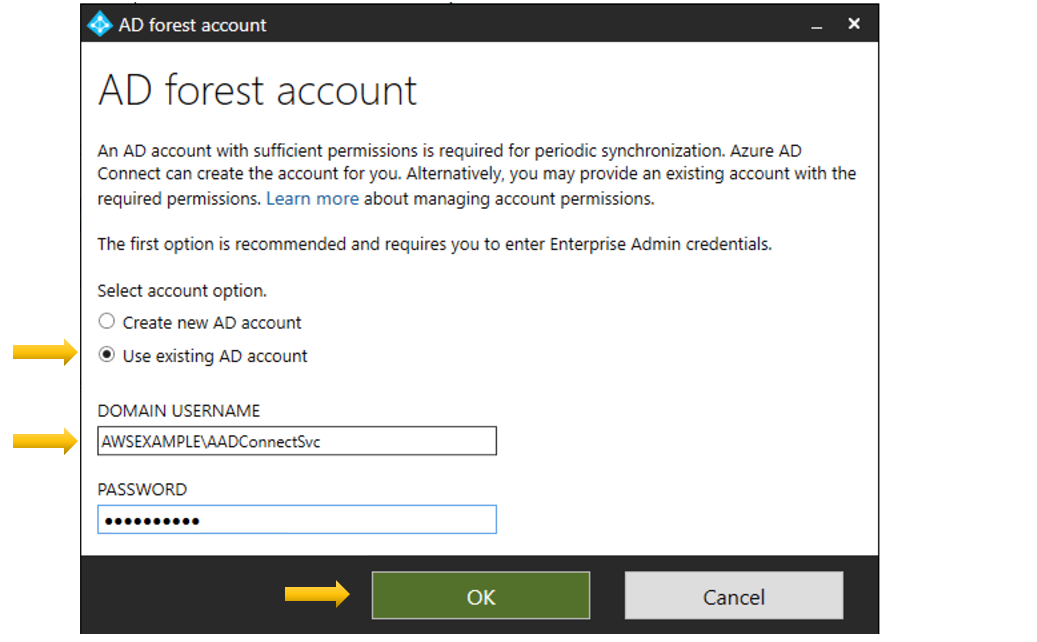Click inside the PASSWORD field
Screen dimensions: 1037x642
tap(297, 519)
